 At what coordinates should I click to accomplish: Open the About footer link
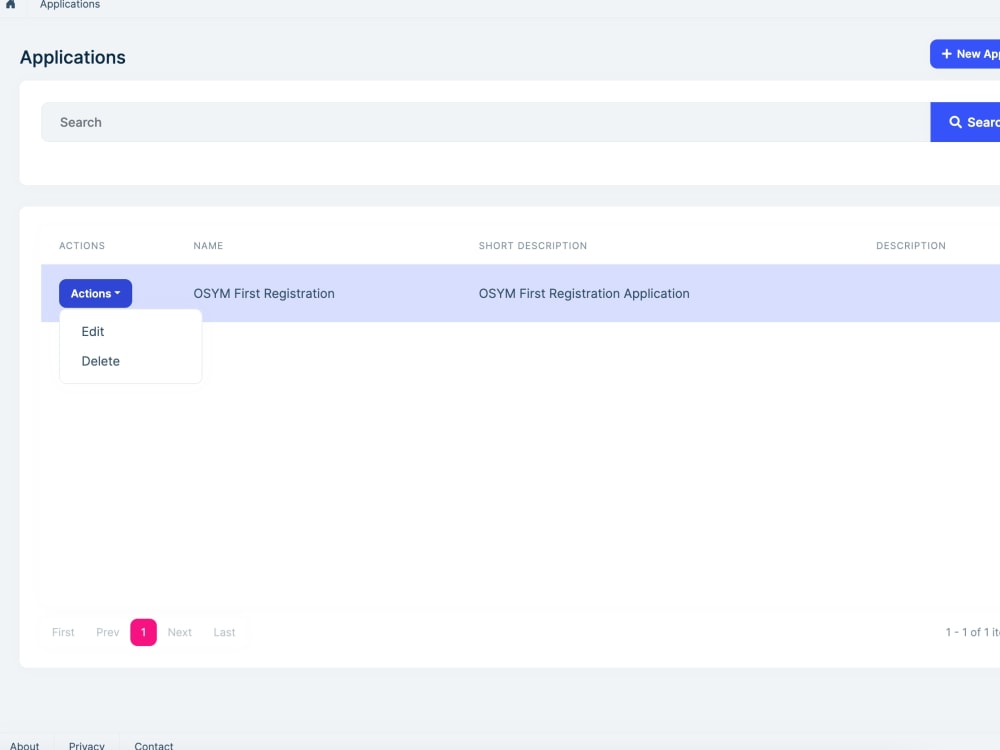24,746
